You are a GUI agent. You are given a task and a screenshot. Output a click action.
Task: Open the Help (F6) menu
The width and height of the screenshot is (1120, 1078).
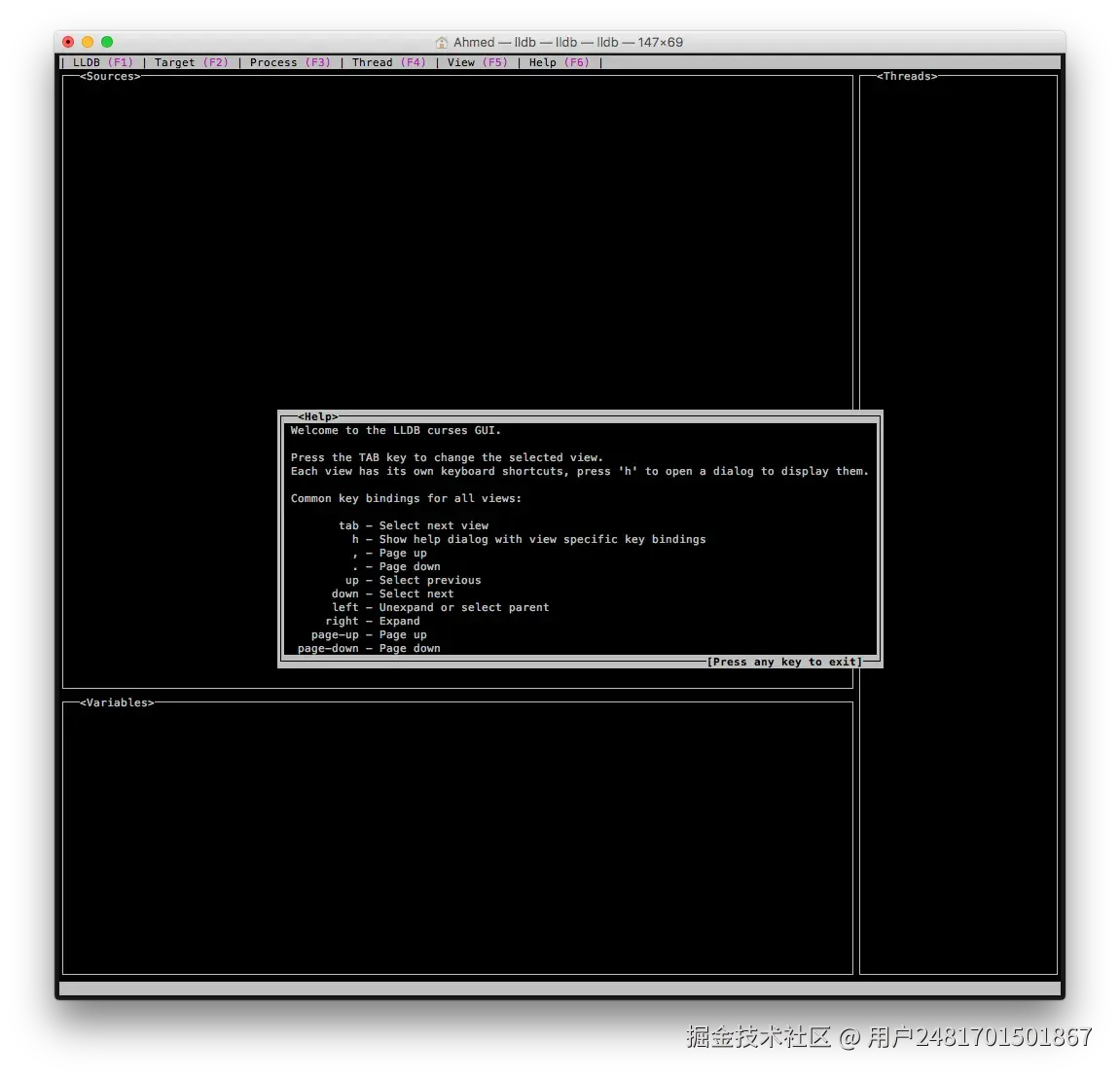point(559,62)
